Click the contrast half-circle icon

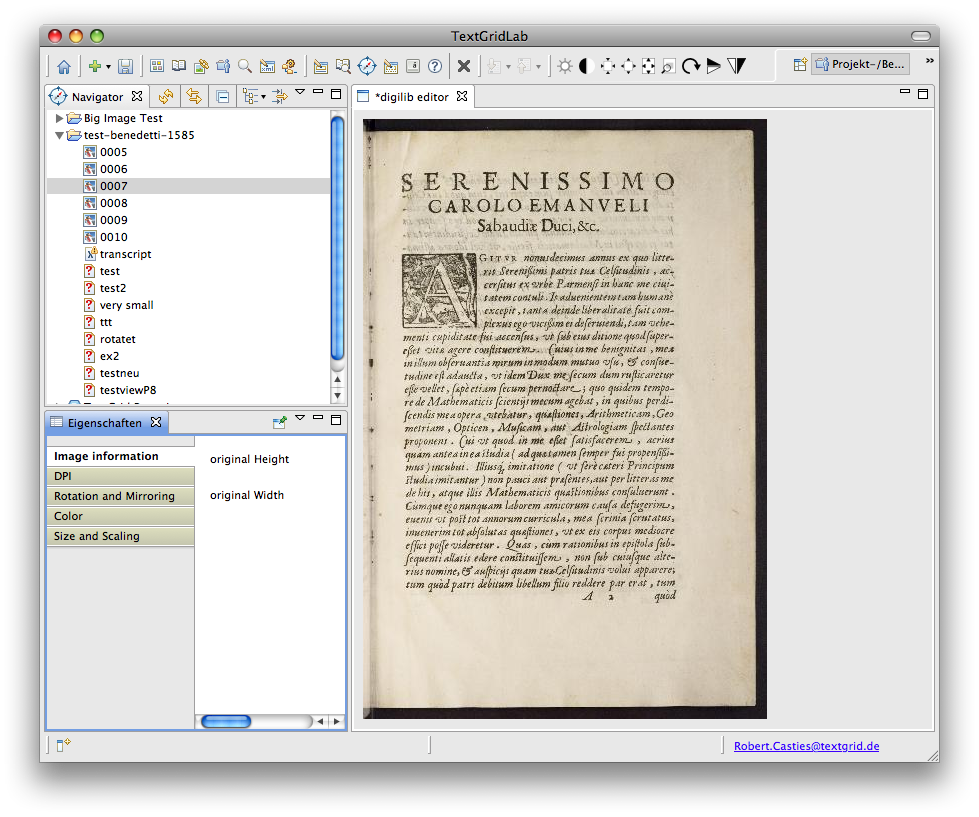586,67
